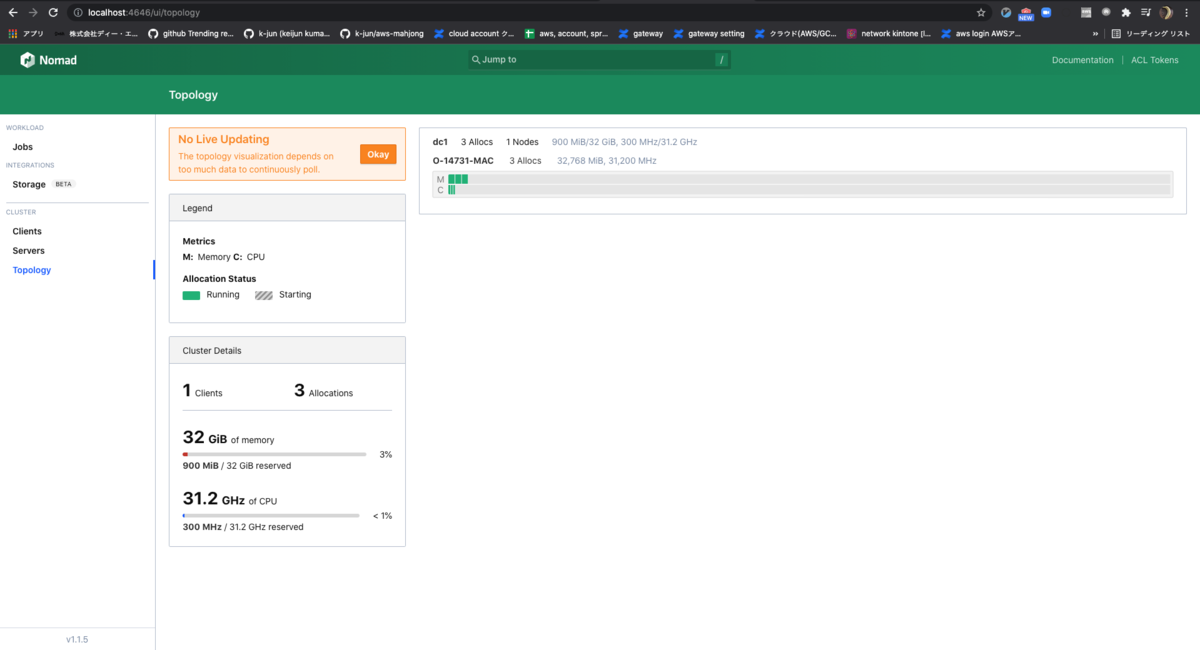Click the magnifier icon in Jump to bar
This screenshot has height=650, width=1200.
(476, 59)
